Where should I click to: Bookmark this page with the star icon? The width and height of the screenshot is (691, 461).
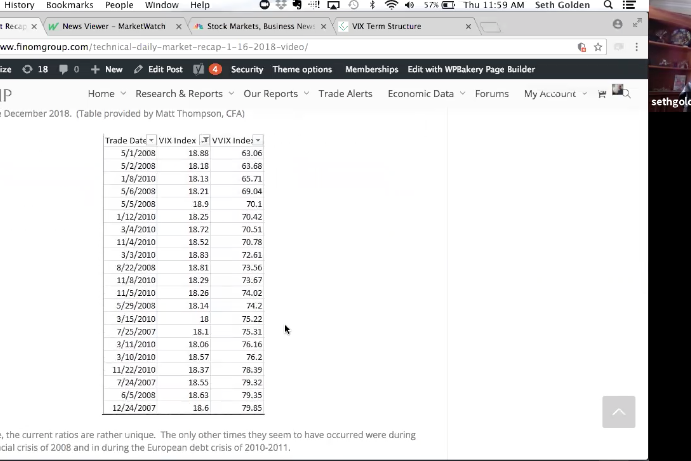598,47
